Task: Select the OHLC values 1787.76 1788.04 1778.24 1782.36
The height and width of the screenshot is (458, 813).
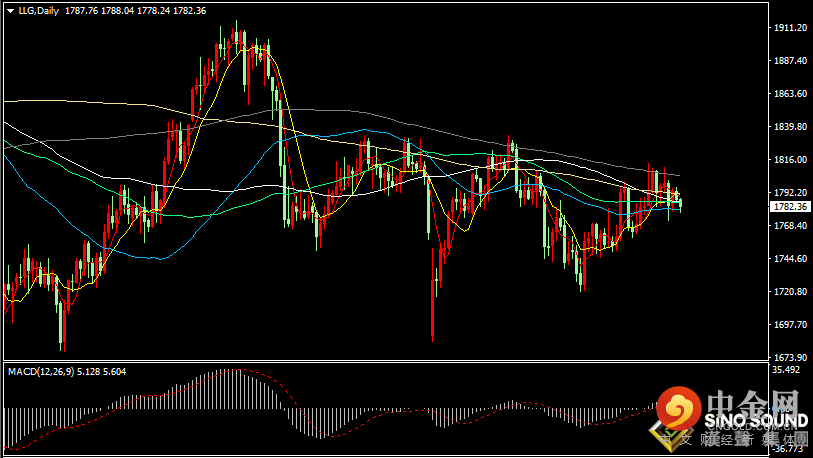Action: click(x=135, y=10)
